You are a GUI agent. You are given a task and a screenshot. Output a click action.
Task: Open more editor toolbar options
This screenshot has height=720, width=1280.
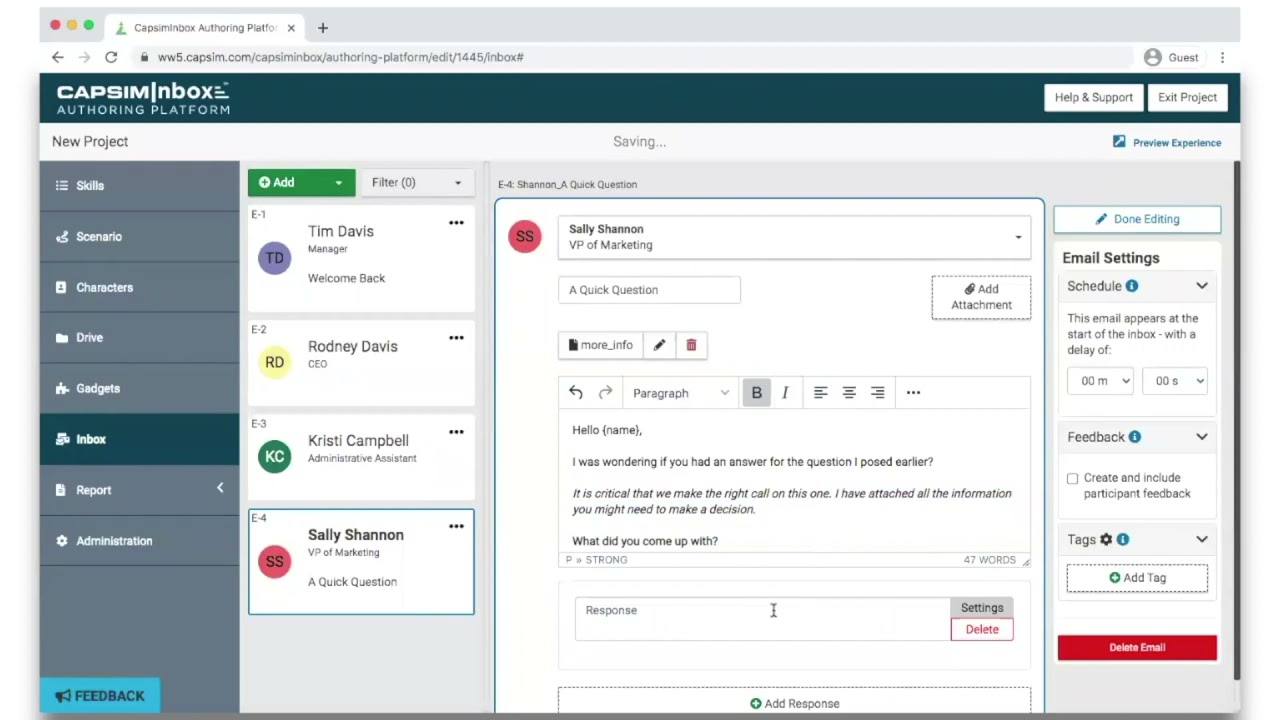coord(913,393)
